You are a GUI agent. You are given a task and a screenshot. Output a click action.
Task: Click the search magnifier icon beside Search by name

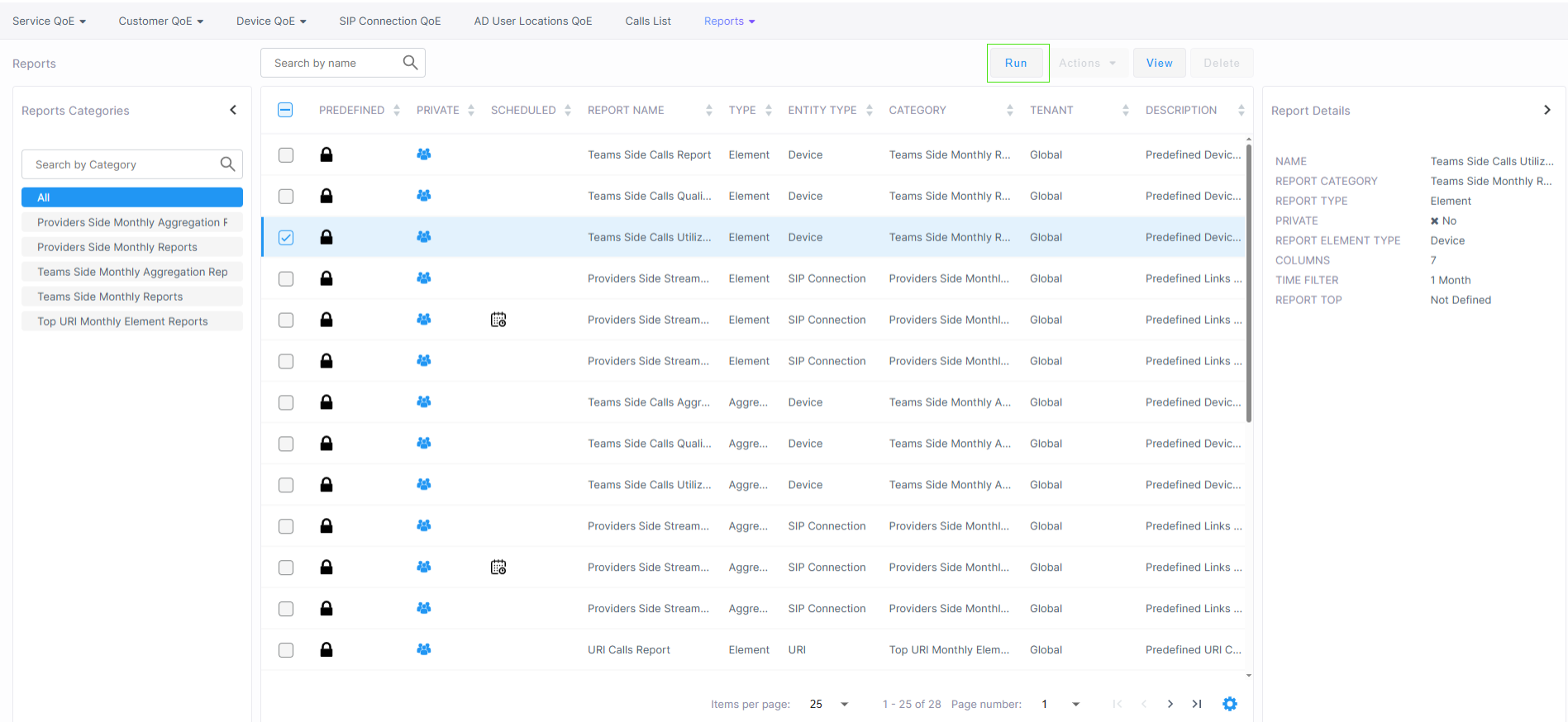410,63
